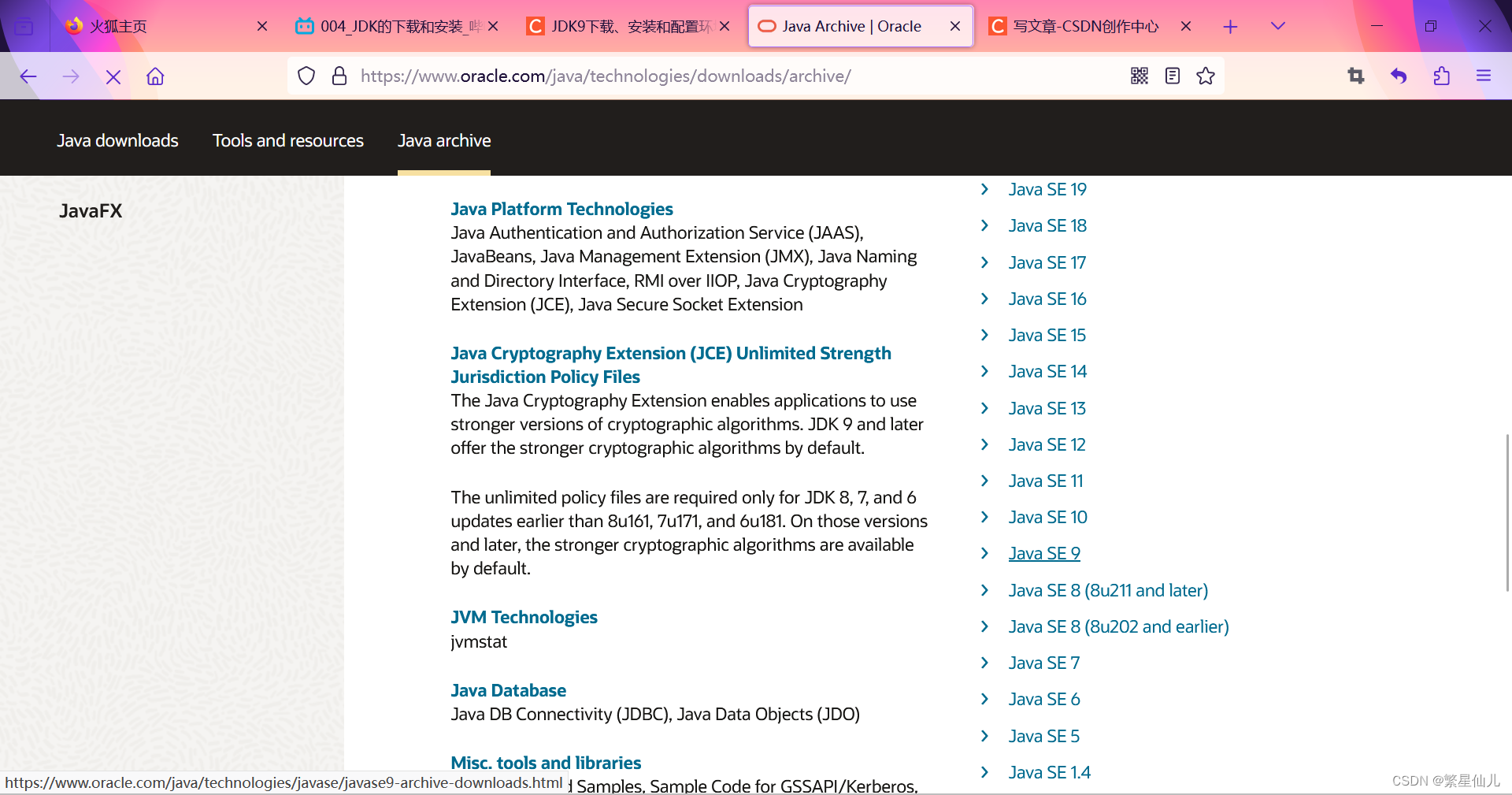This screenshot has width=1512, height=795.
Task: Open JavaFX in the sidebar
Action: pyautogui.click(x=91, y=211)
